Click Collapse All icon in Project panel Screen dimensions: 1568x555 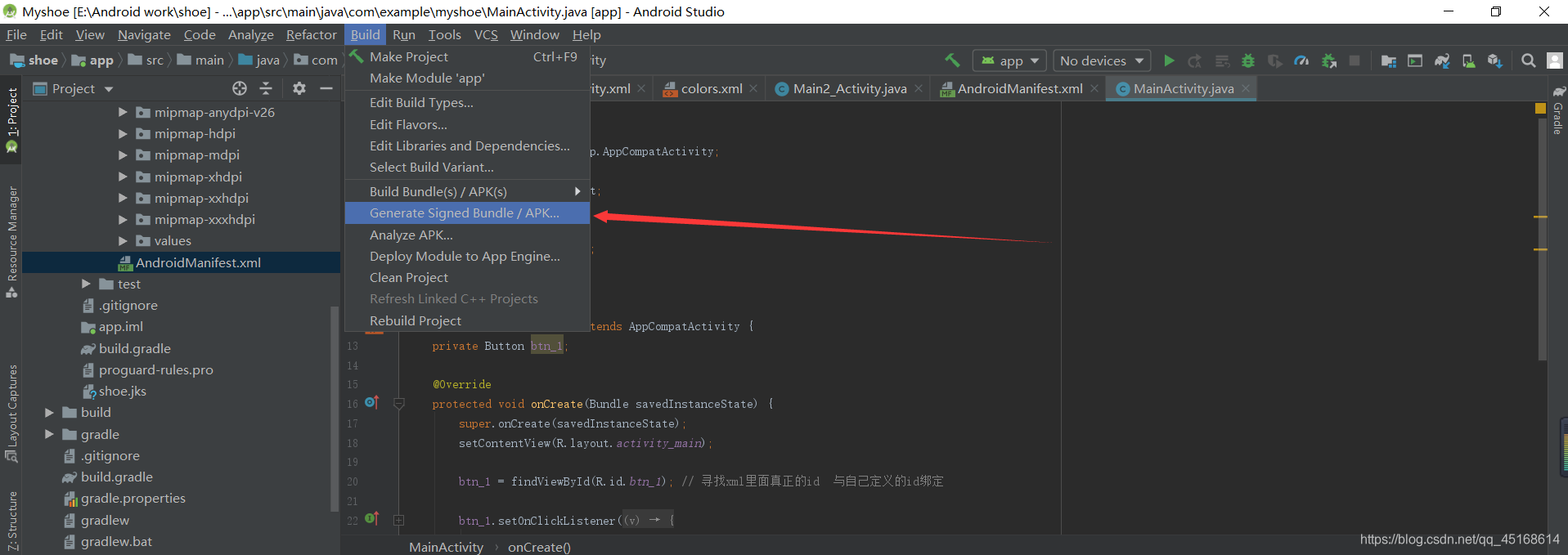(x=266, y=88)
